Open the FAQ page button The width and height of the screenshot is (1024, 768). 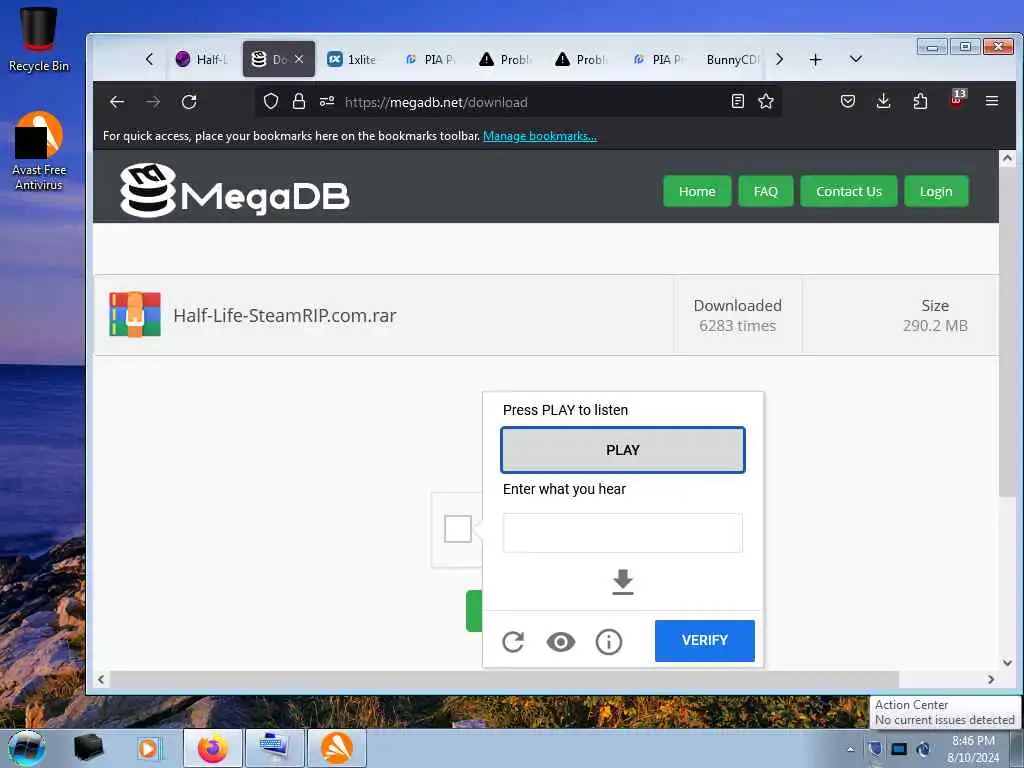point(765,191)
